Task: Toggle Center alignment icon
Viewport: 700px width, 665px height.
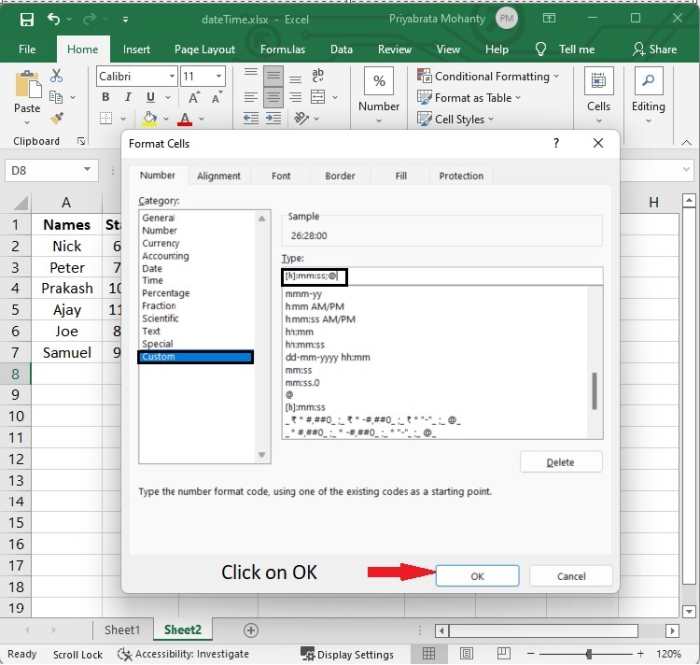Action: (273, 97)
